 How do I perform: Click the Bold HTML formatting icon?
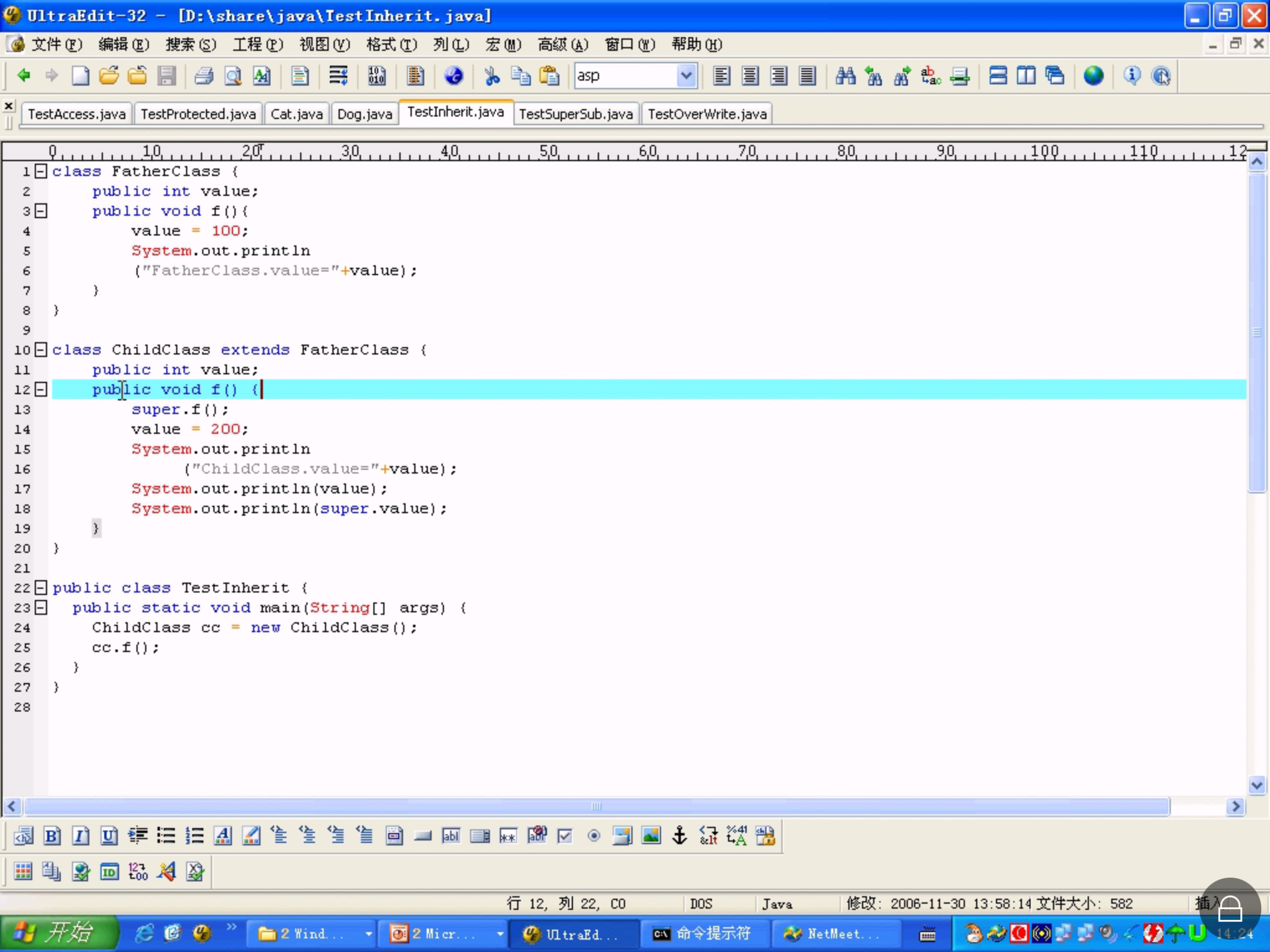(x=52, y=836)
